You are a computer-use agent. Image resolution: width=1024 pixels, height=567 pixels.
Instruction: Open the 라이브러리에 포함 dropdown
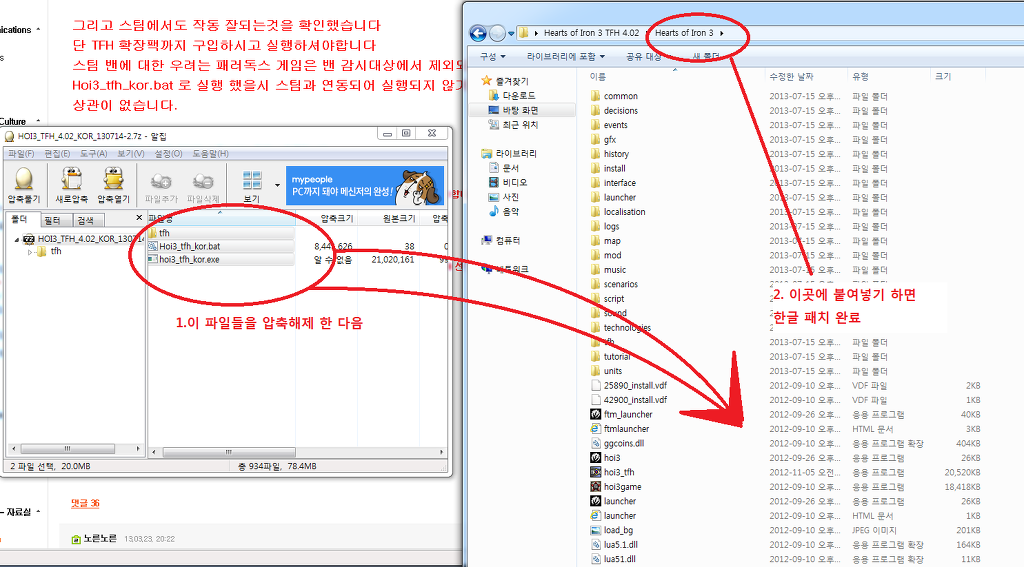566,57
